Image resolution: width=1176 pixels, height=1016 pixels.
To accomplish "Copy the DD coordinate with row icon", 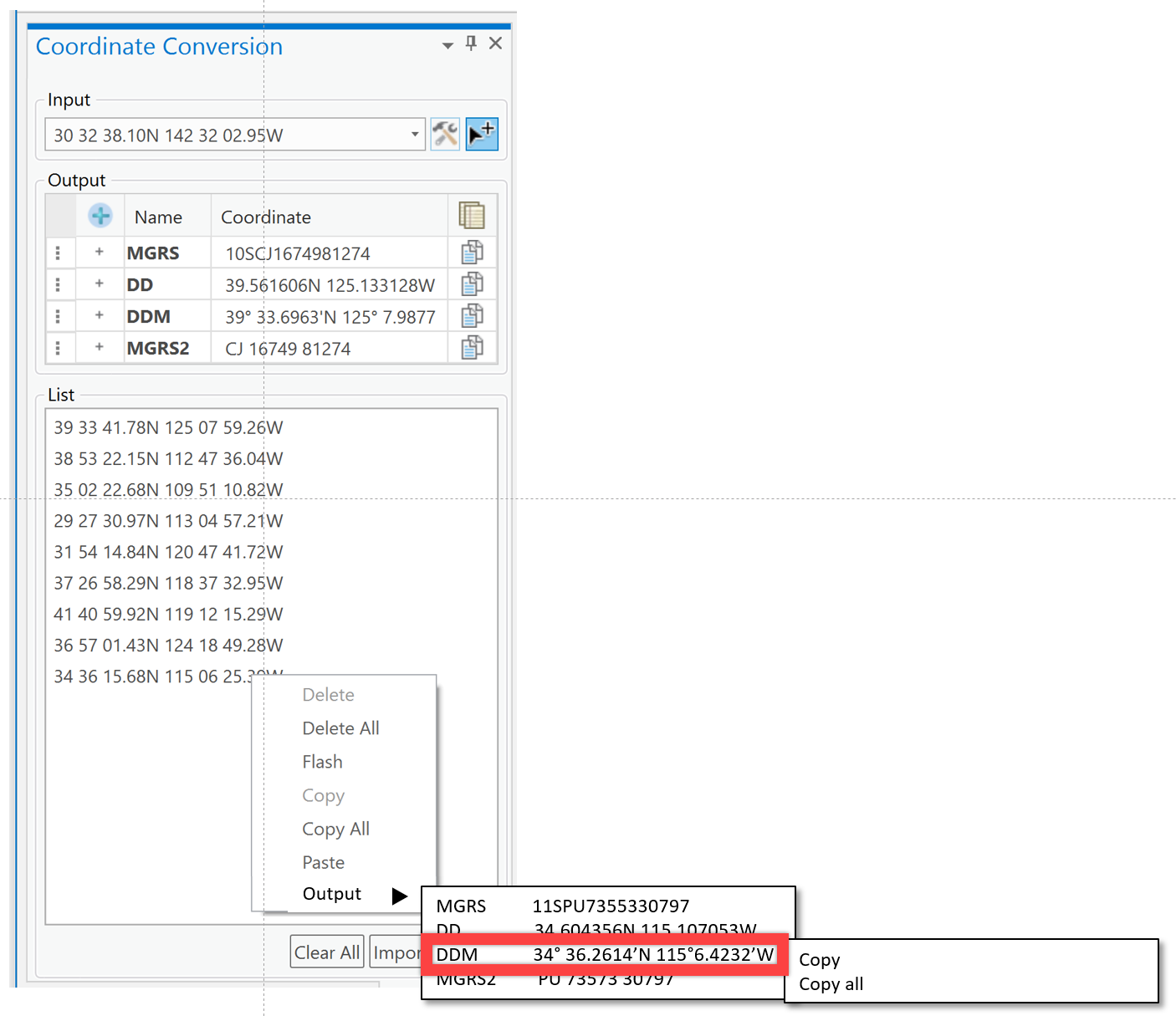I will pos(472,284).
